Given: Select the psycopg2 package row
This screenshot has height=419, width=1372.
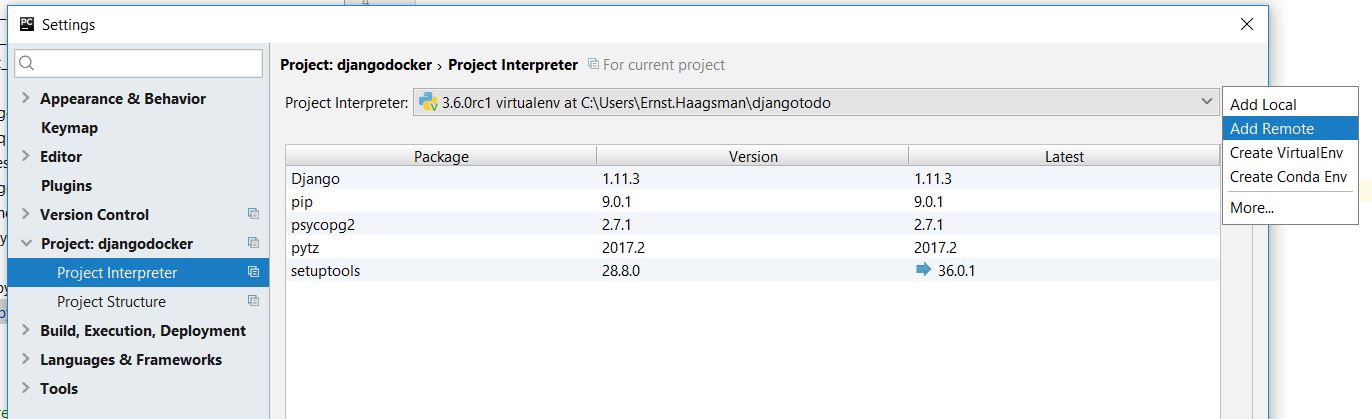Looking at the screenshot, I should (752, 224).
